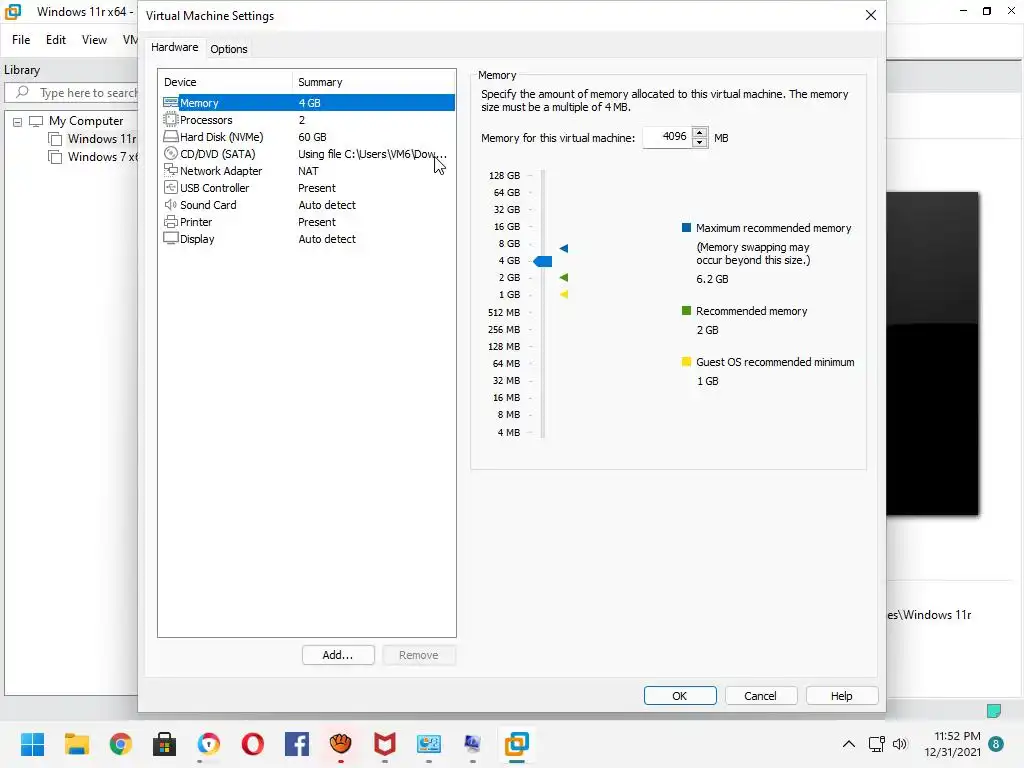1024x768 pixels.
Task: Click the memory slider thumb at 4 GB
Action: point(543,261)
